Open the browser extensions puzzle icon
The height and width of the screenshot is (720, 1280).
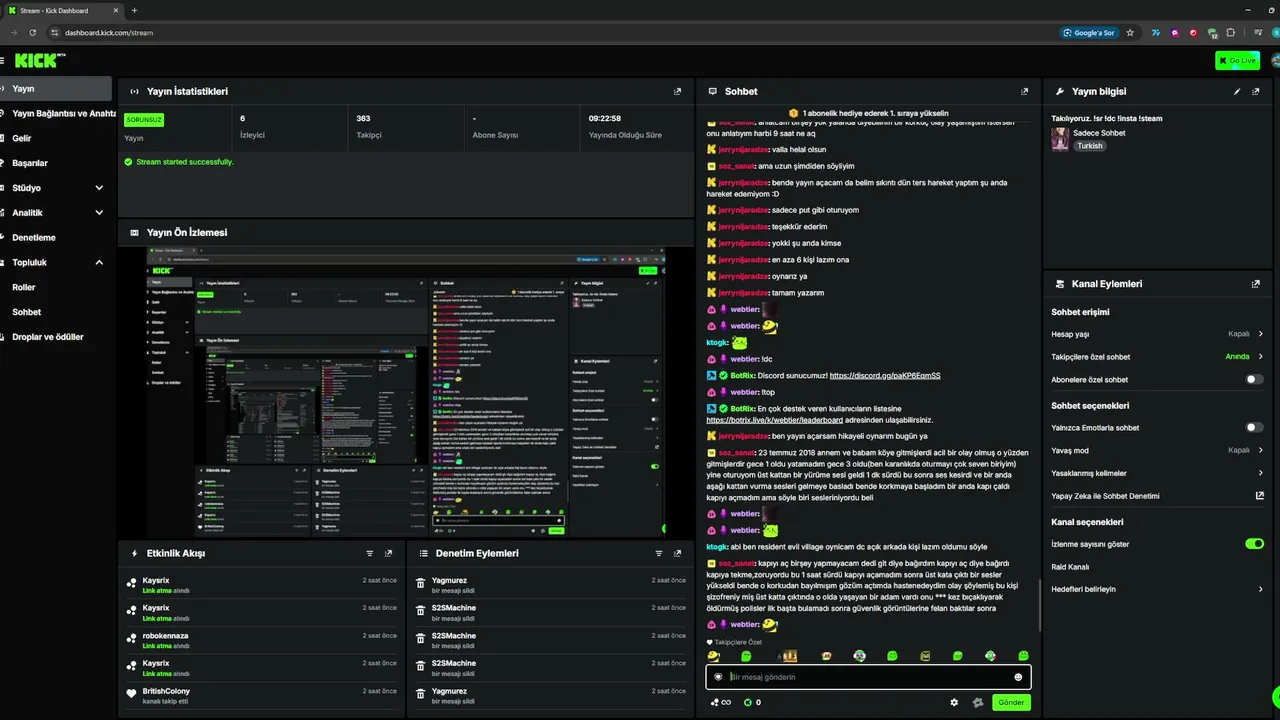[x=1230, y=32]
